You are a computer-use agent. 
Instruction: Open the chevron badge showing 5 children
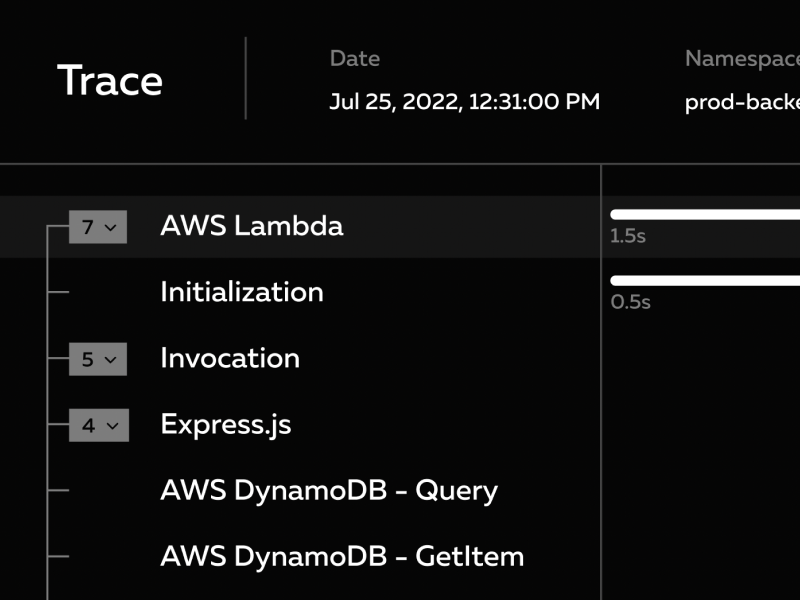(x=97, y=358)
